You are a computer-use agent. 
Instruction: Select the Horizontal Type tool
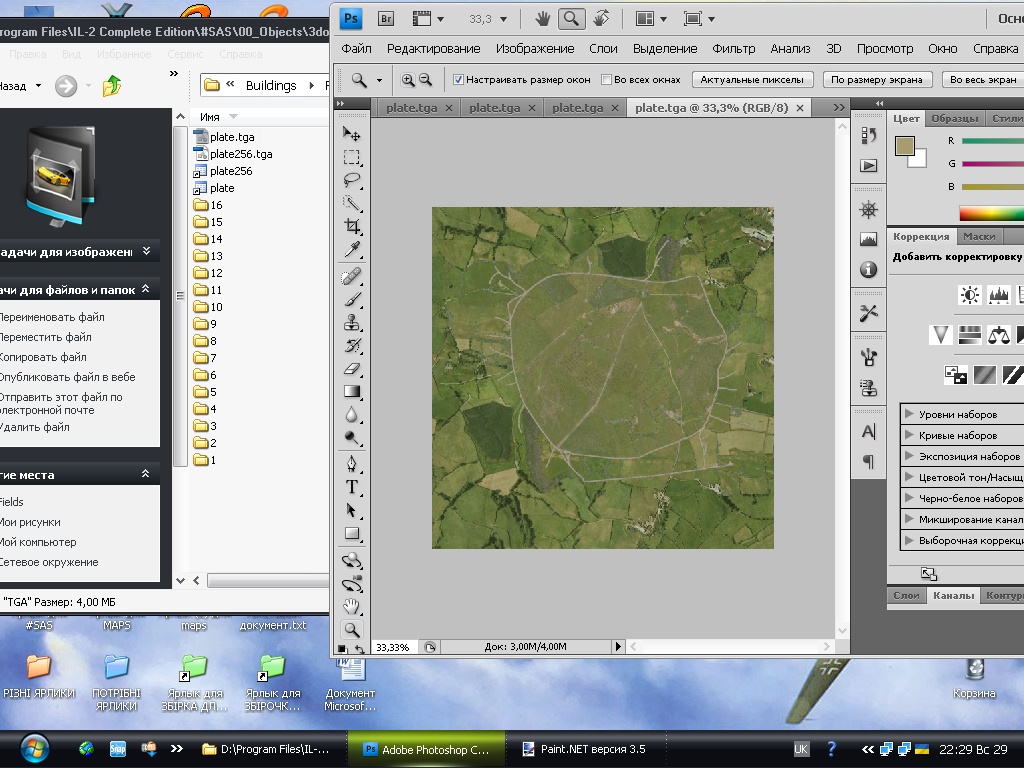click(x=351, y=487)
